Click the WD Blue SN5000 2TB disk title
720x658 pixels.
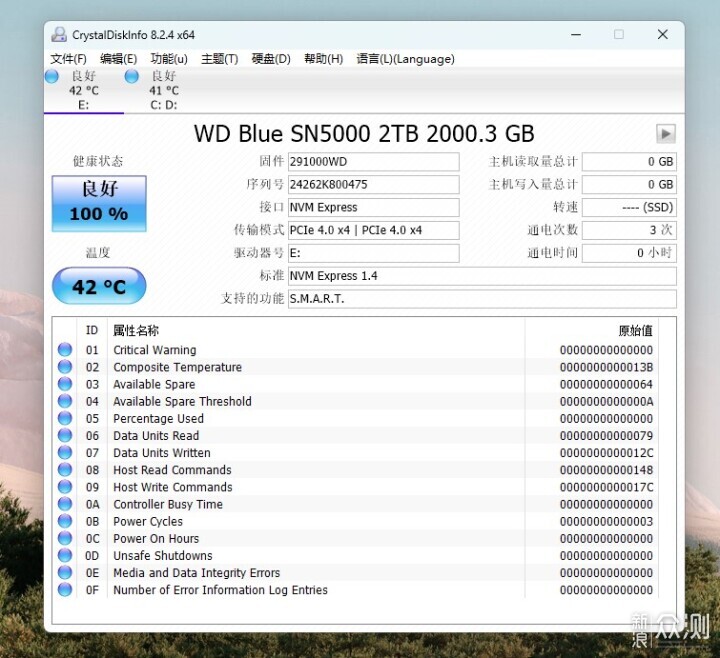point(364,134)
